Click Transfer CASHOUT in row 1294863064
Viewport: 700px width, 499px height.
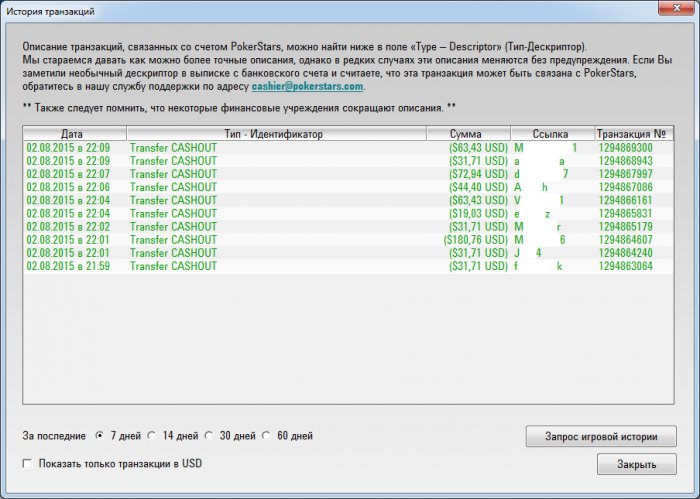click(x=173, y=266)
